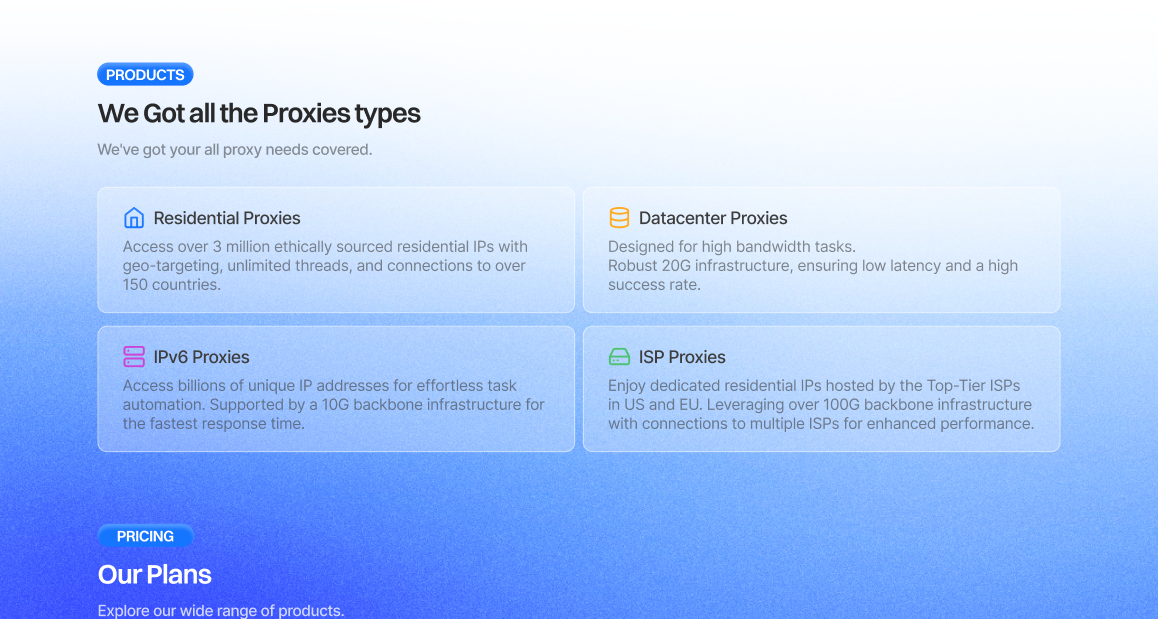The image size is (1158, 619).
Task: Select the ISP Proxies card description
Action: tap(820, 405)
